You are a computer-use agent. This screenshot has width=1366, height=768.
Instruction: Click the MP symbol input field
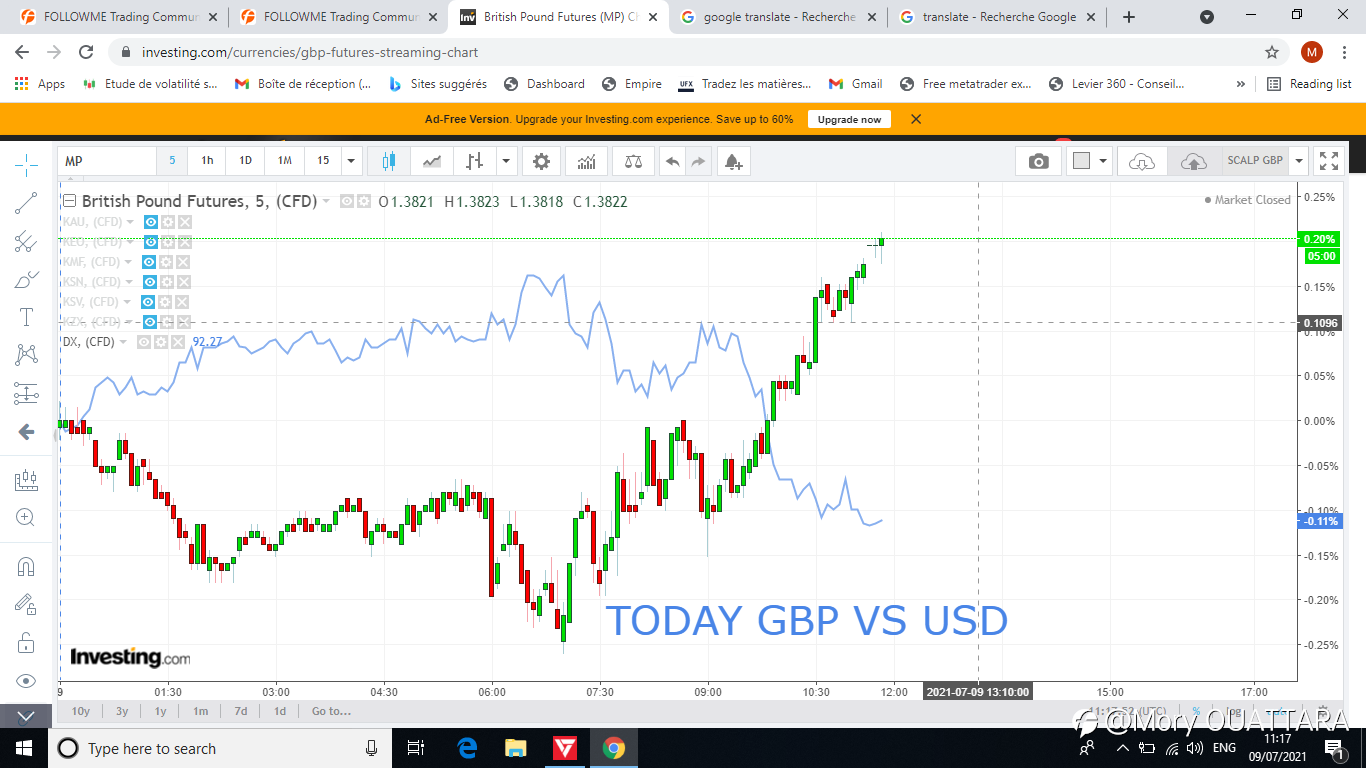click(106, 161)
